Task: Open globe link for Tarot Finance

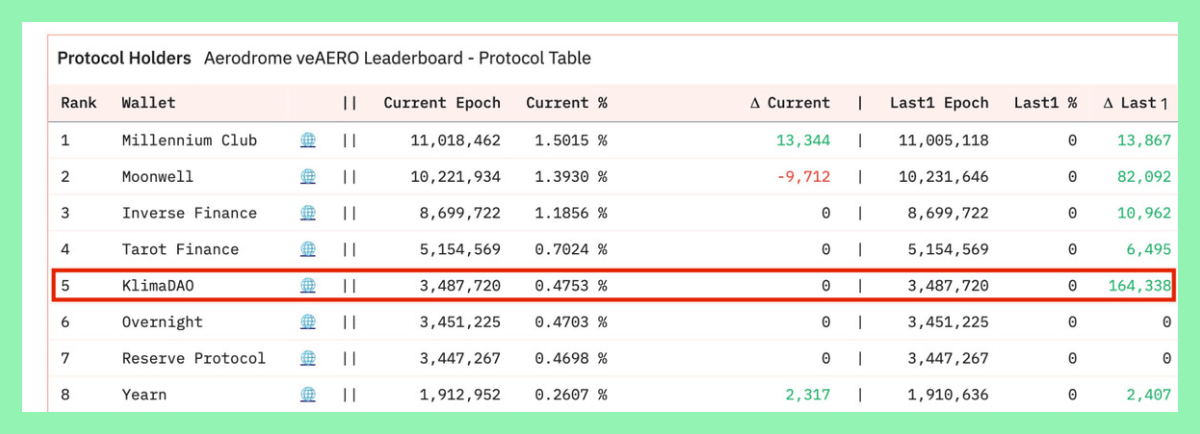Action: point(308,249)
